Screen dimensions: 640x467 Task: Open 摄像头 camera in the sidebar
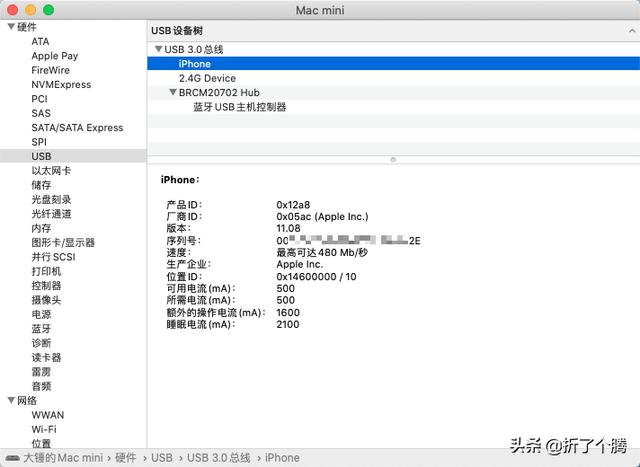point(46,300)
